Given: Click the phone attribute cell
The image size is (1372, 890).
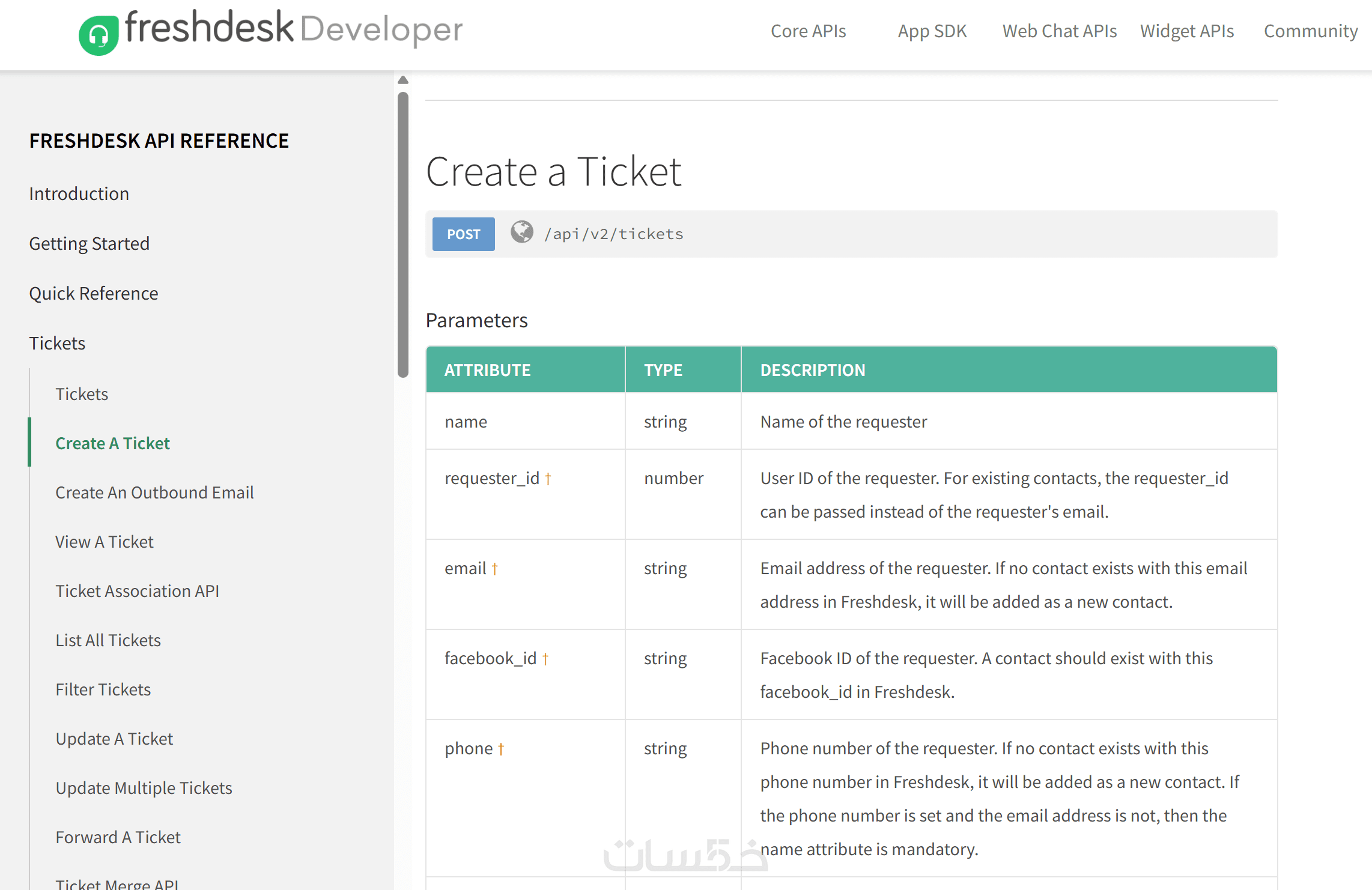Looking at the screenshot, I should (526, 798).
